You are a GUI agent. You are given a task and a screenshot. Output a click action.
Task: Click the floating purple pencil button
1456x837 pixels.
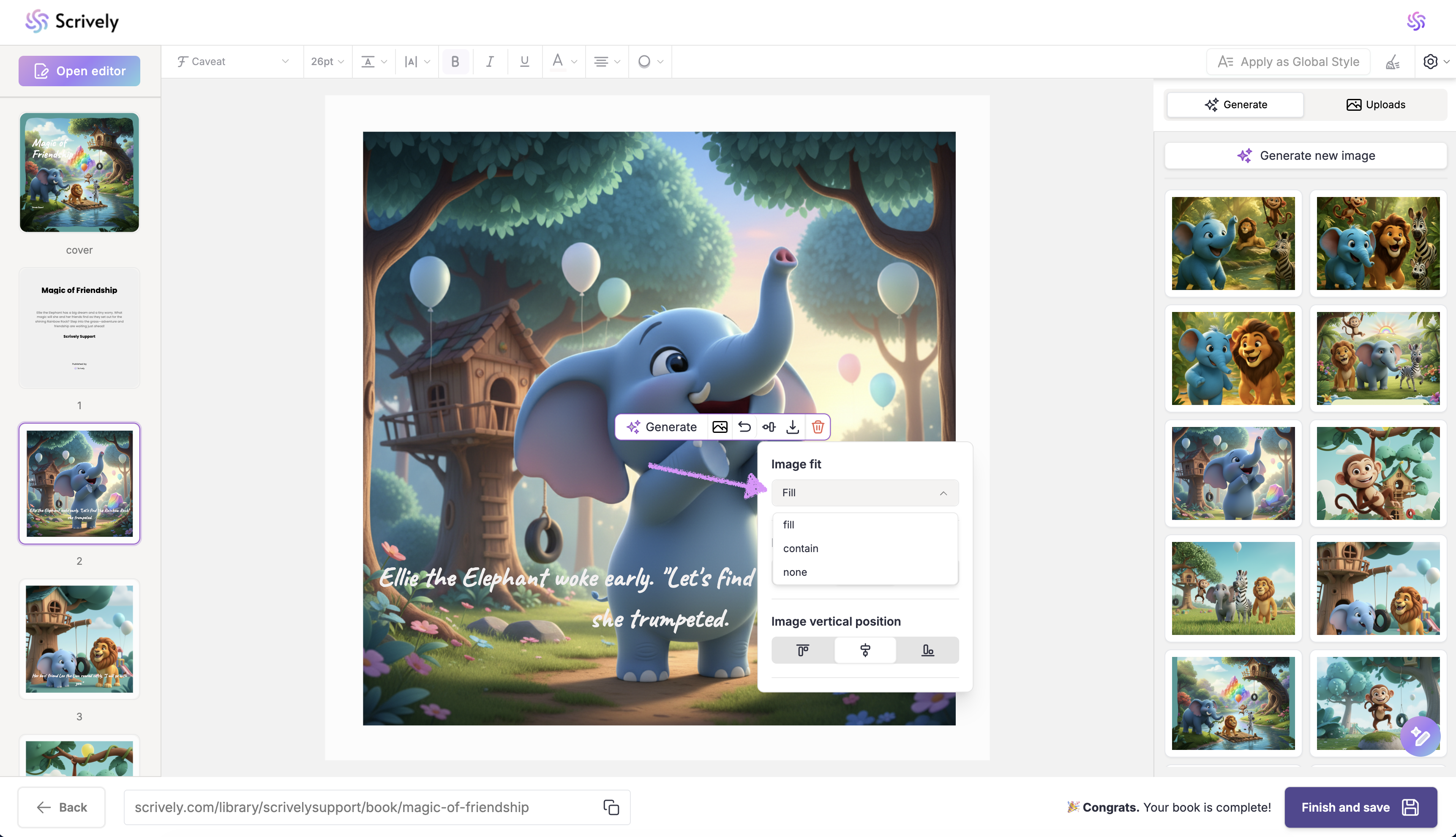pyautogui.click(x=1420, y=736)
